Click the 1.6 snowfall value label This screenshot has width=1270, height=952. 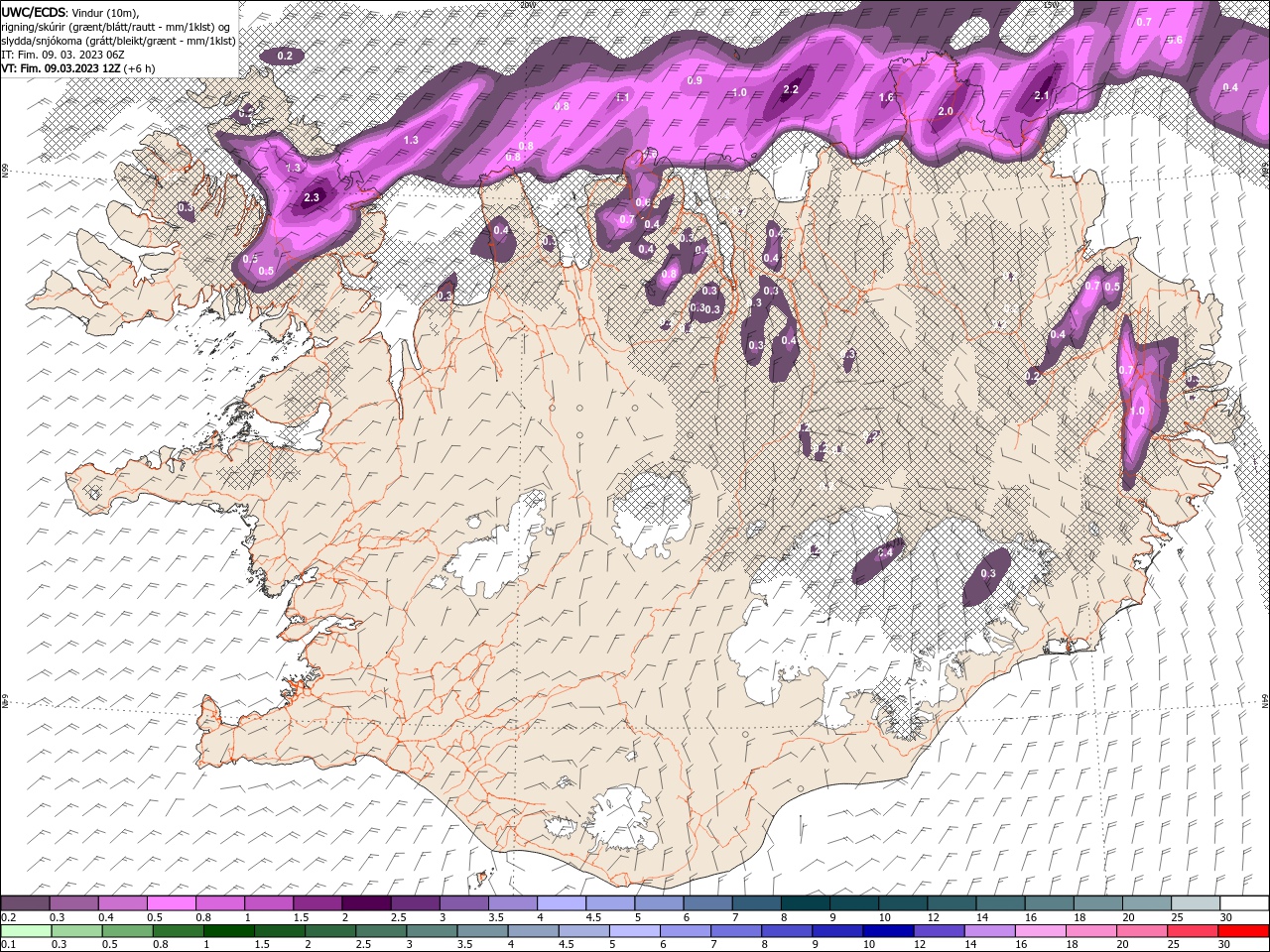coord(887,97)
